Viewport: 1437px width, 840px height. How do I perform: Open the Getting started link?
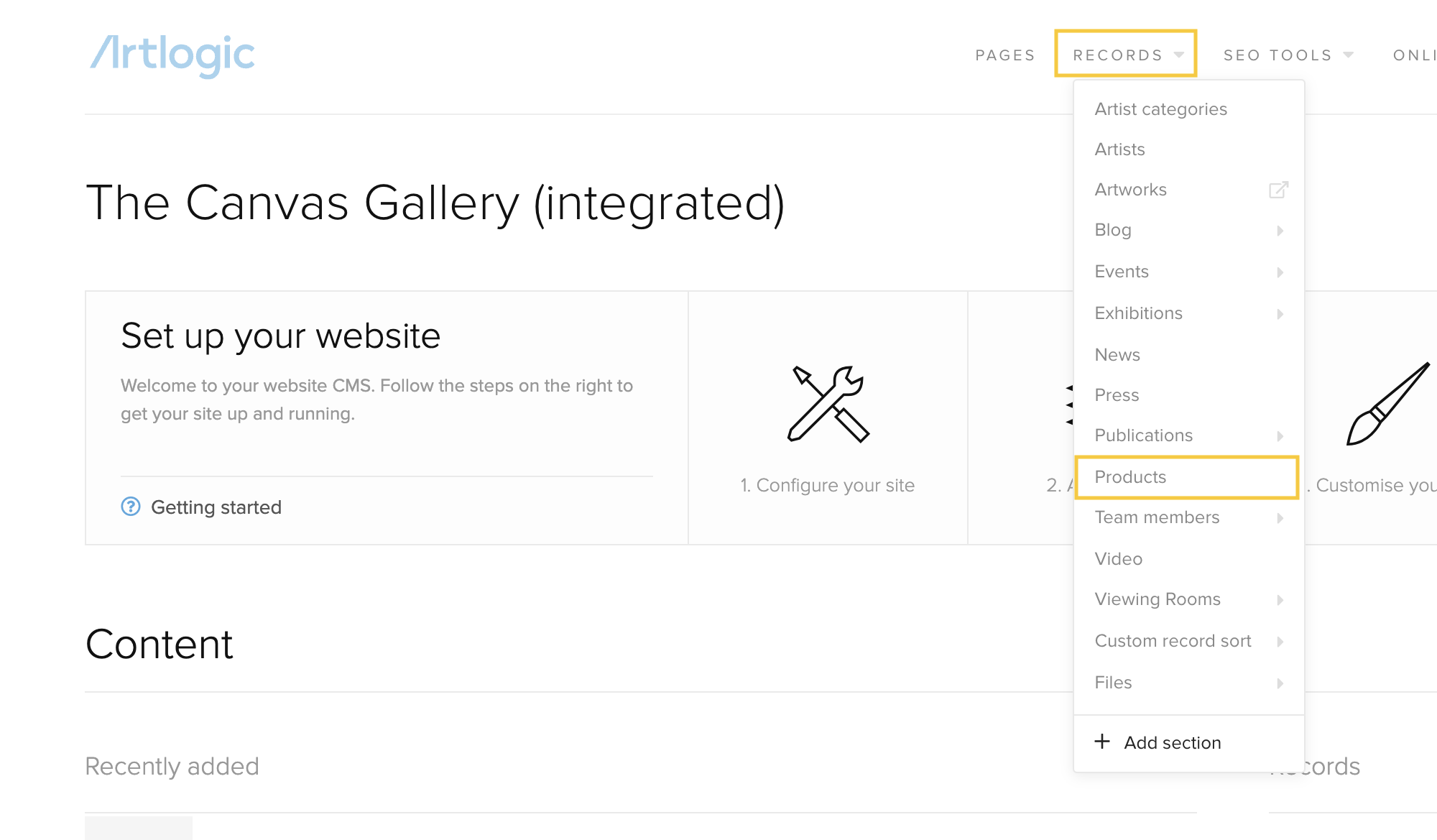pyautogui.click(x=216, y=507)
